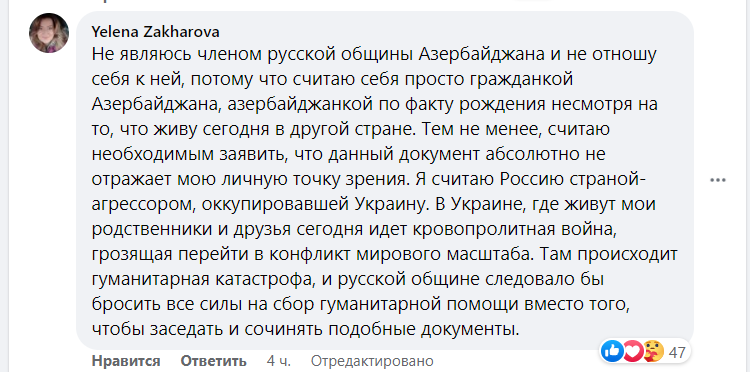View edit history via Отредактировано
The width and height of the screenshot is (750, 372).
372,361
